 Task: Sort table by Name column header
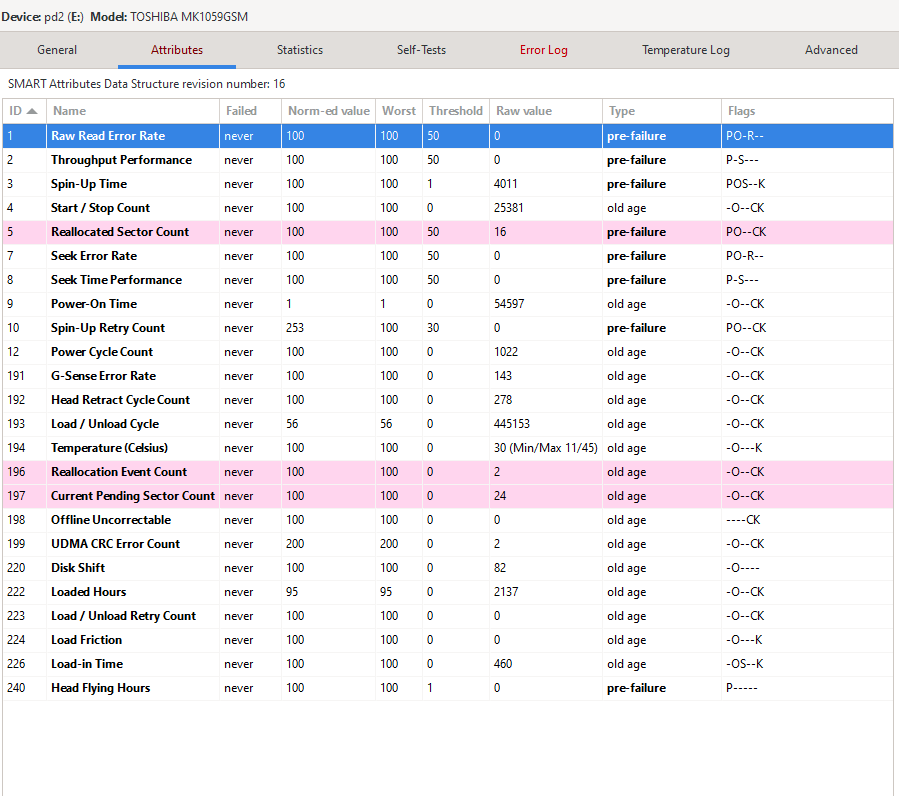pyautogui.click(x=69, y=111)
